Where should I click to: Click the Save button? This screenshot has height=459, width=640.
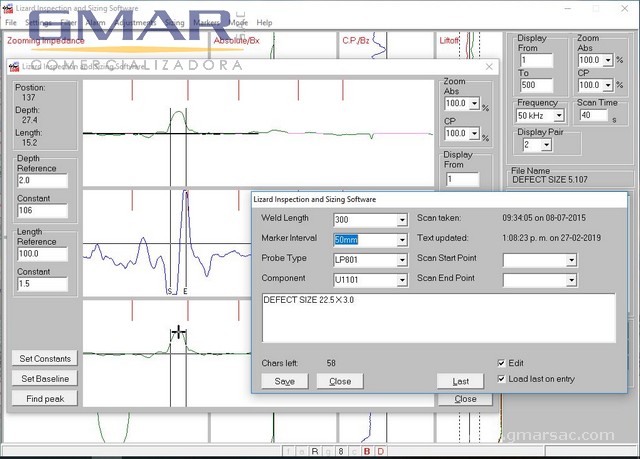coord(284,381)
